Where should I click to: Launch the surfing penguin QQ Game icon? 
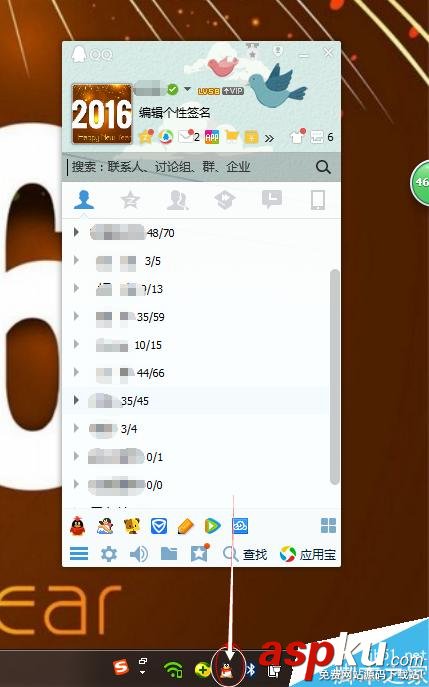105,526
